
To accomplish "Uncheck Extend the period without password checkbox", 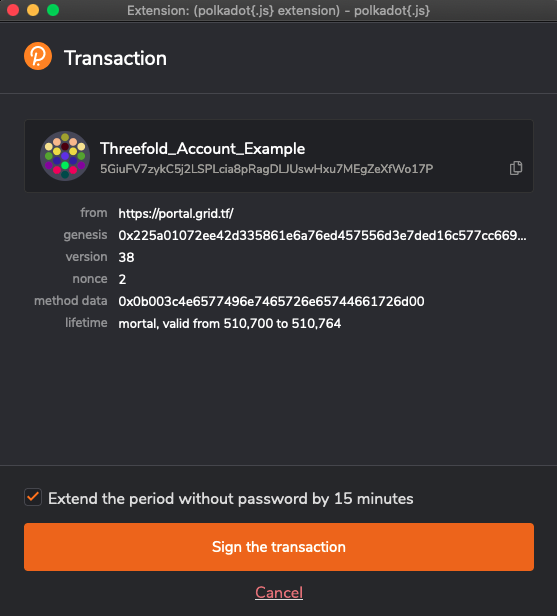I will (33, 497).
